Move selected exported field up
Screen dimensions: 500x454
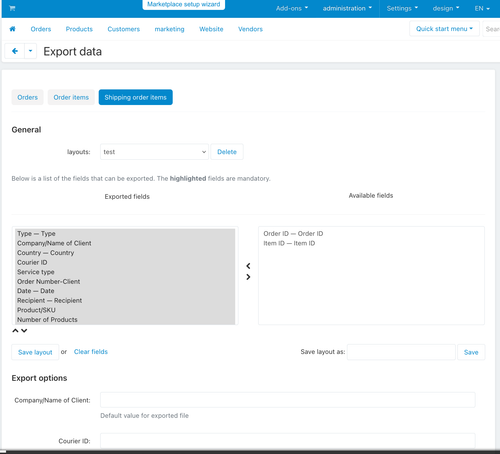point(15,331)
